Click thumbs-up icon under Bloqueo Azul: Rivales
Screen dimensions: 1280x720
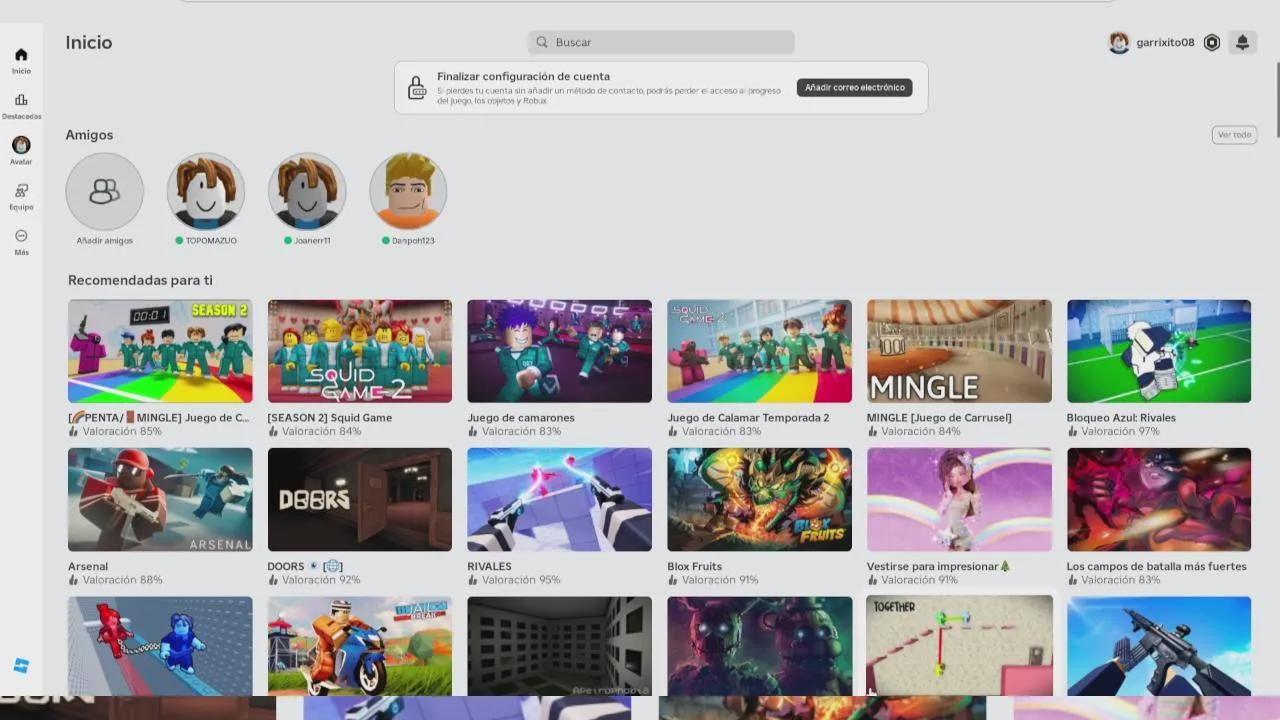click(x=1072, y=432)
